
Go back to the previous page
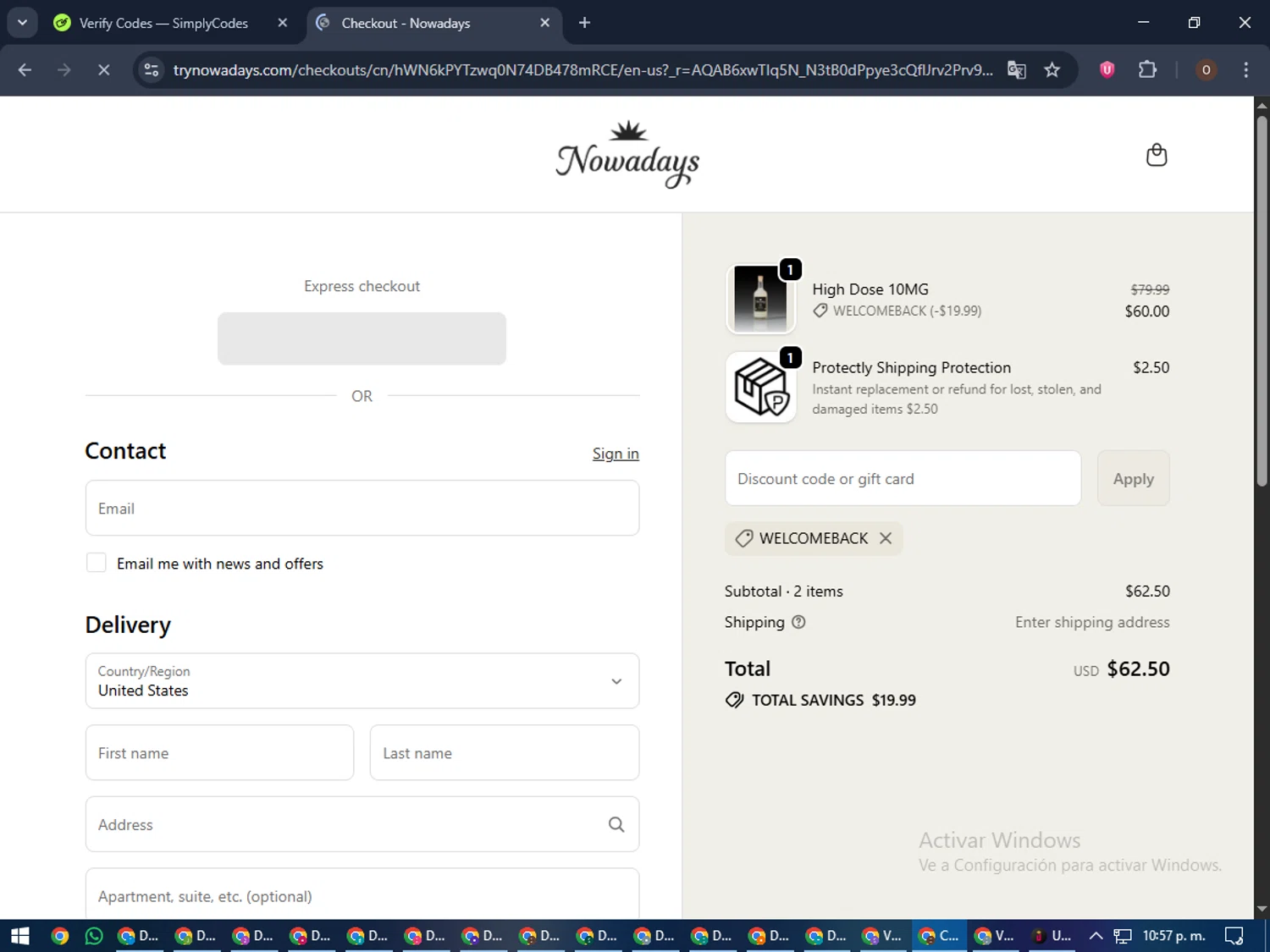(25, 69)
